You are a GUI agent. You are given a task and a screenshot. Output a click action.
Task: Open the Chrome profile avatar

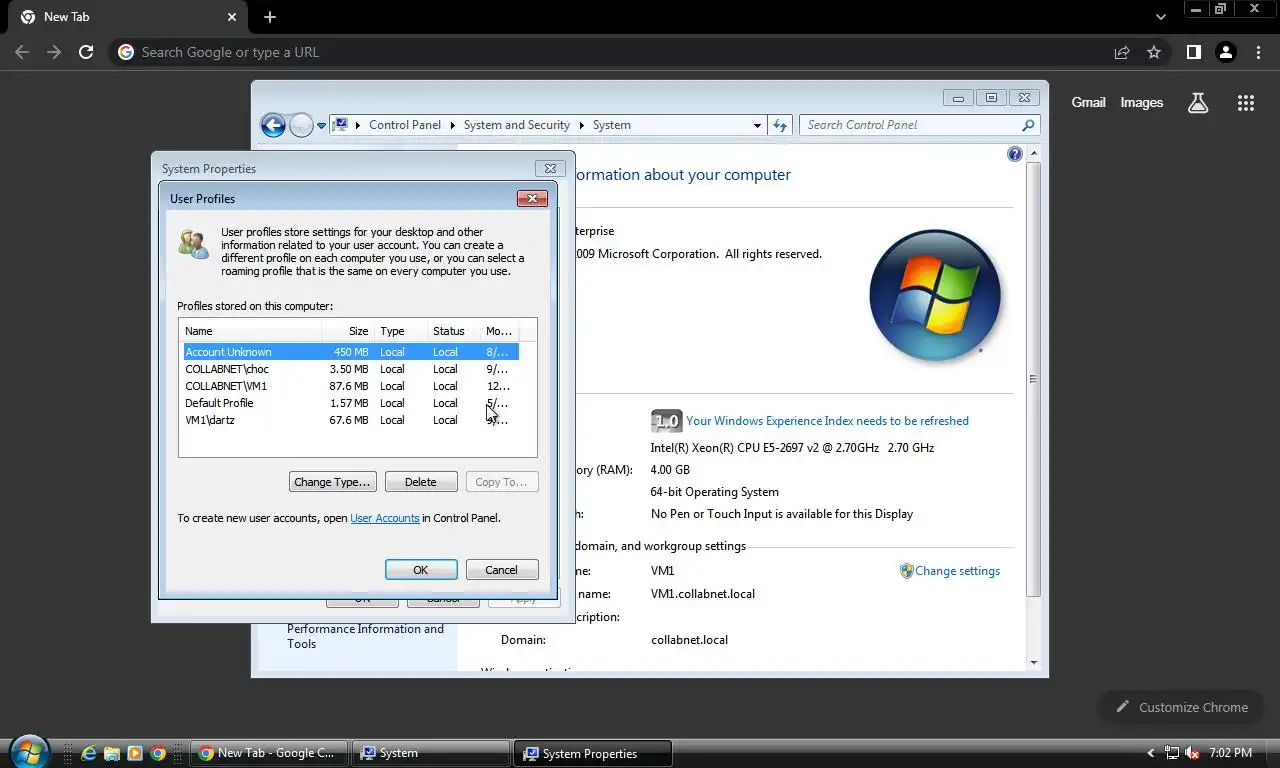point(1226,52)
